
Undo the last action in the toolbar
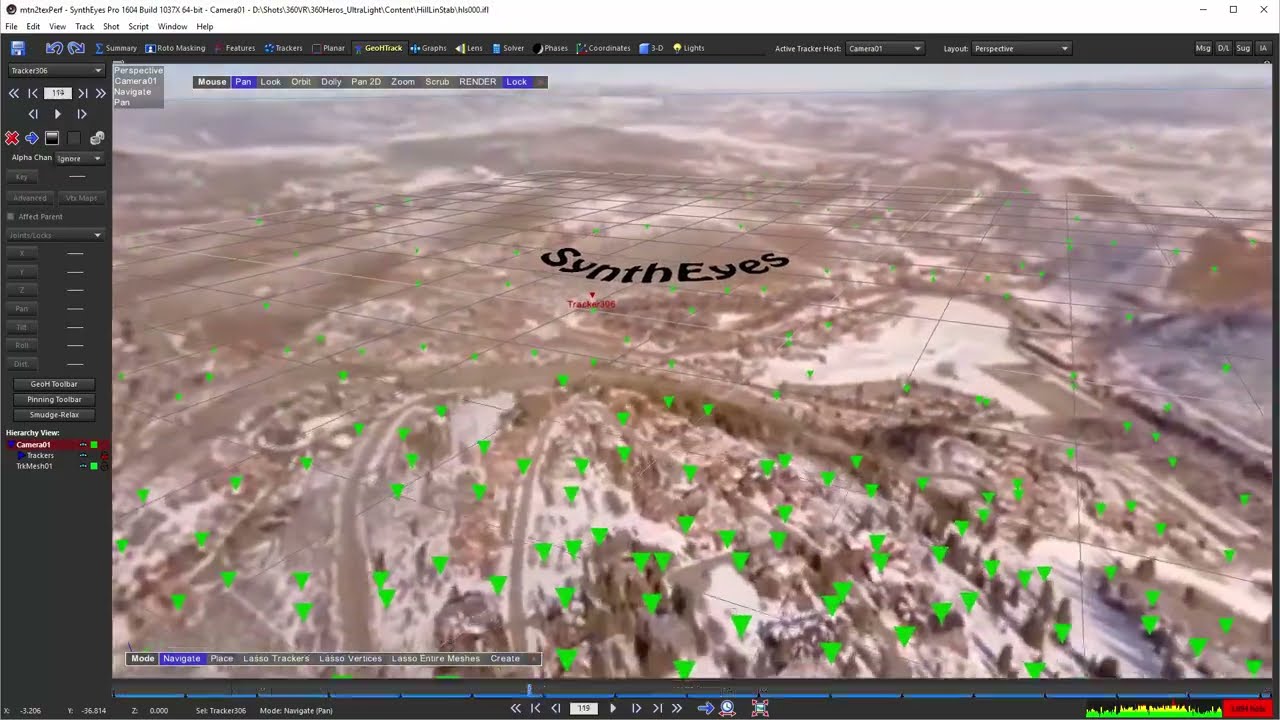[54, 48]
